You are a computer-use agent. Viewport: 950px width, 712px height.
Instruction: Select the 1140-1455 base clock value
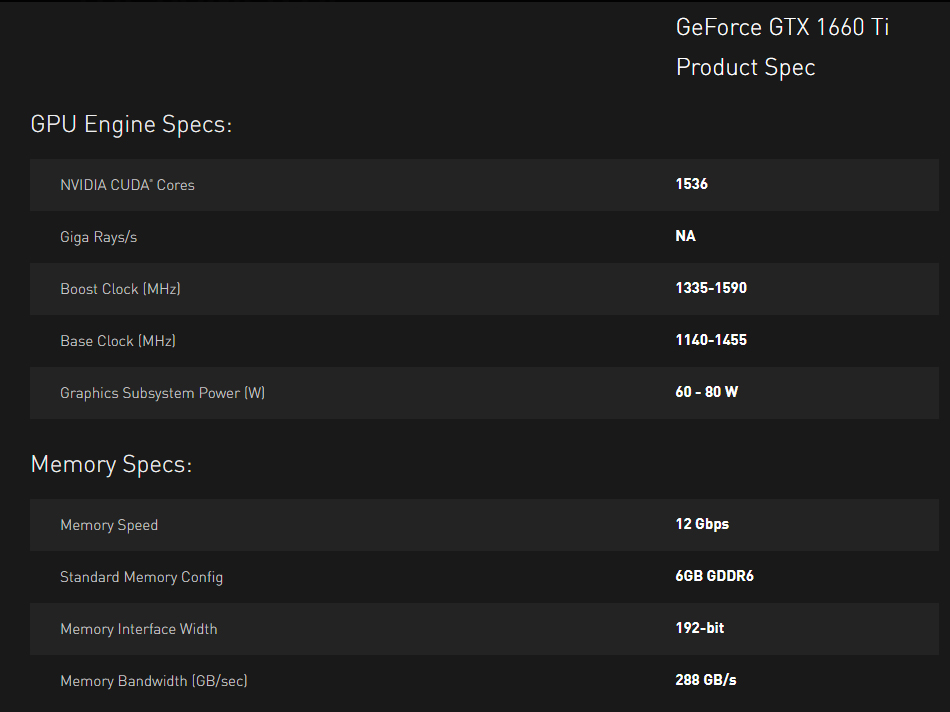point(711,340)
